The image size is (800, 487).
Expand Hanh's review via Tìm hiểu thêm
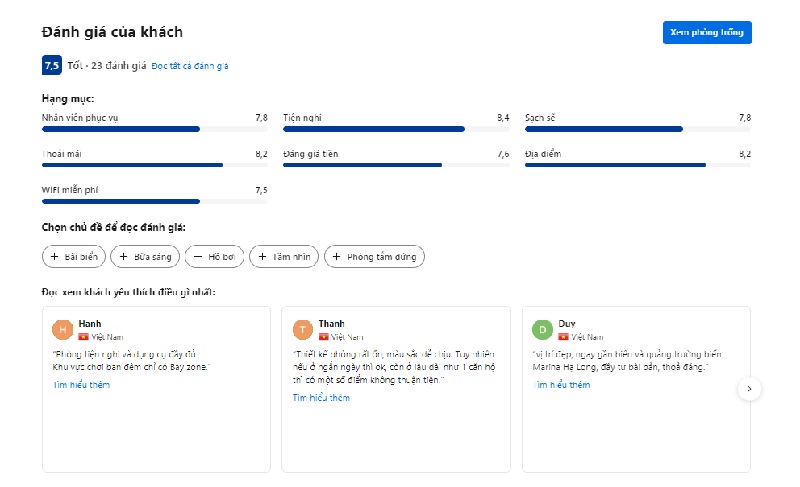[81, 385]
